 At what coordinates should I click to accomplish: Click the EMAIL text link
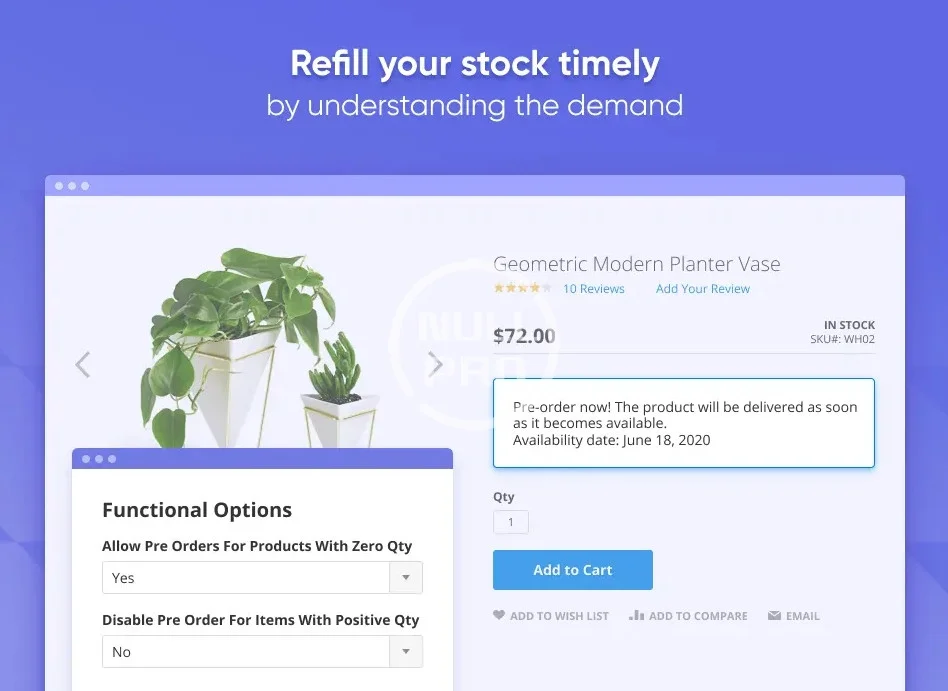803,616
